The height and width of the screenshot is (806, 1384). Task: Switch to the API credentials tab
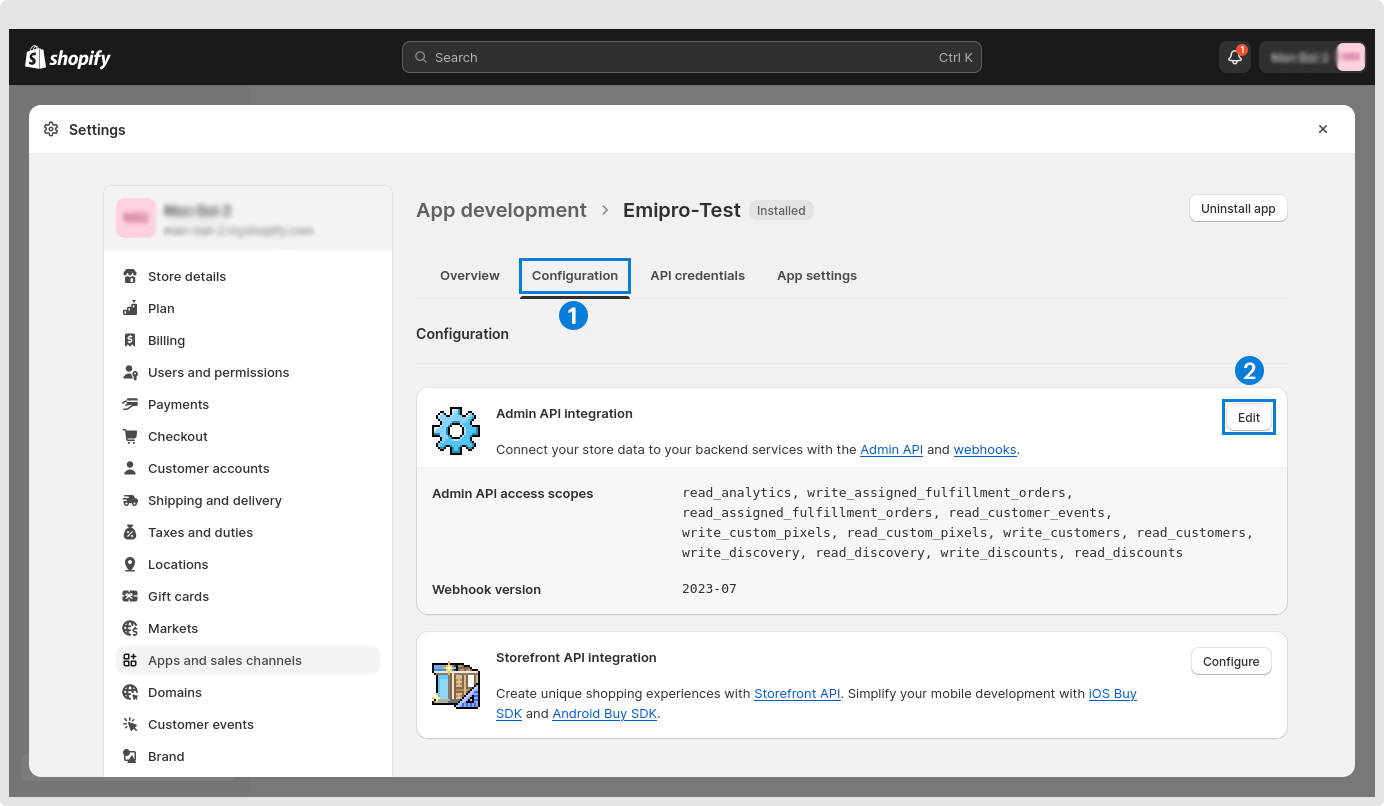pyautogui.click(x=697, y=276)
